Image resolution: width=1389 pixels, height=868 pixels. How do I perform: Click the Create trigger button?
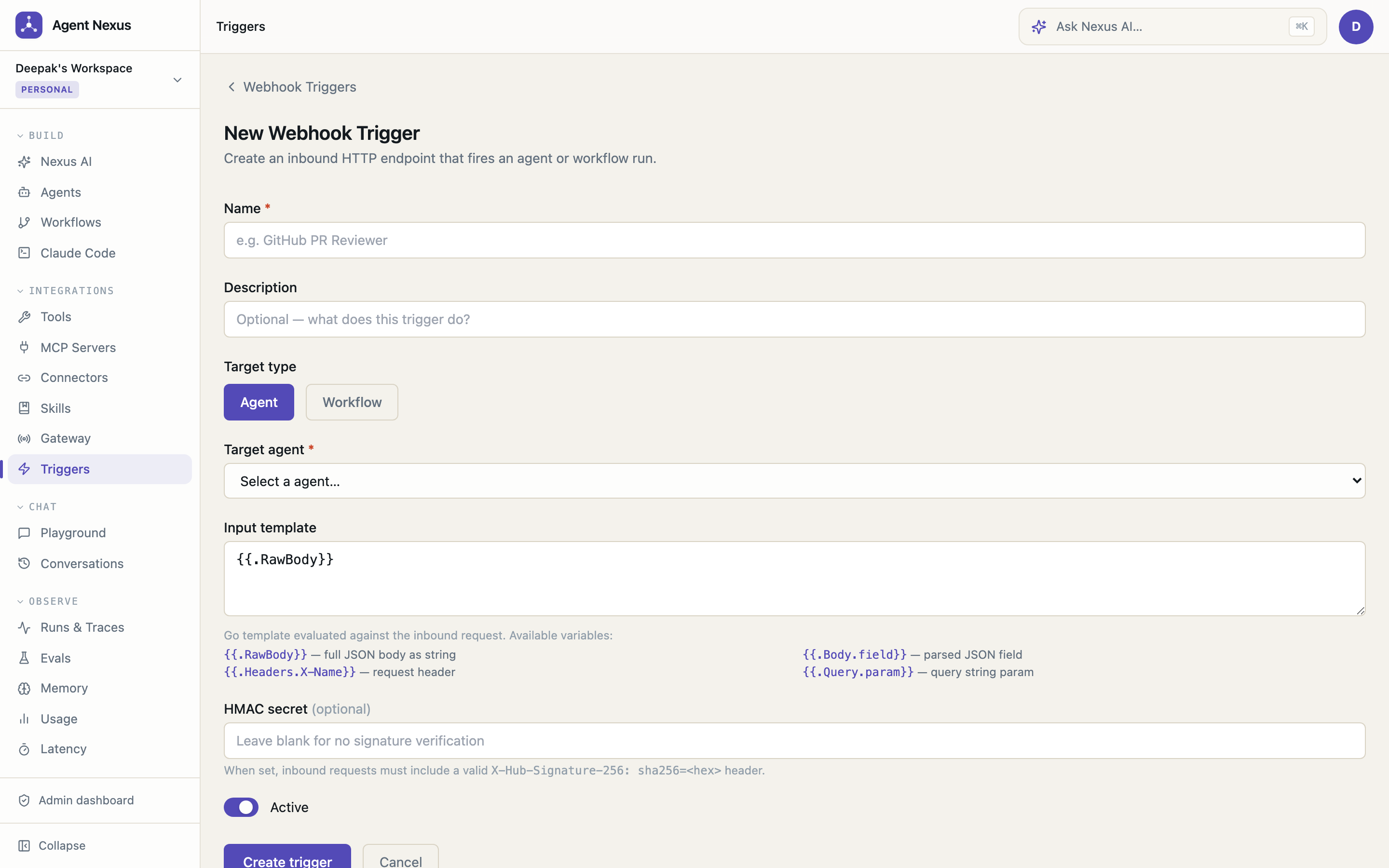pyautogui.click(x=287, y=856)
